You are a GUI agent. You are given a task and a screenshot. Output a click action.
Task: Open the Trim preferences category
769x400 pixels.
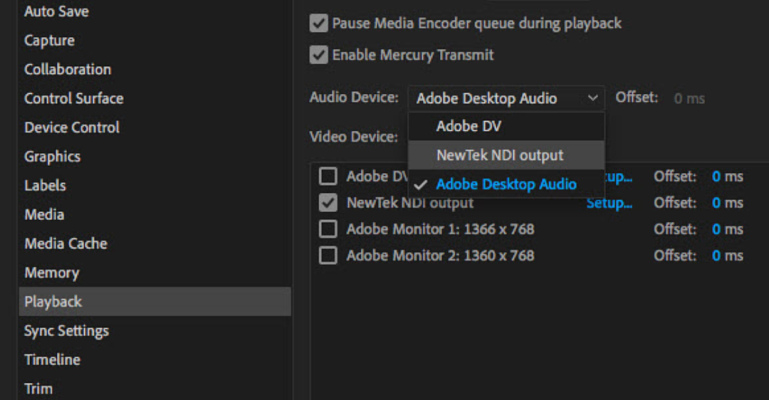[x=155, y=388]
